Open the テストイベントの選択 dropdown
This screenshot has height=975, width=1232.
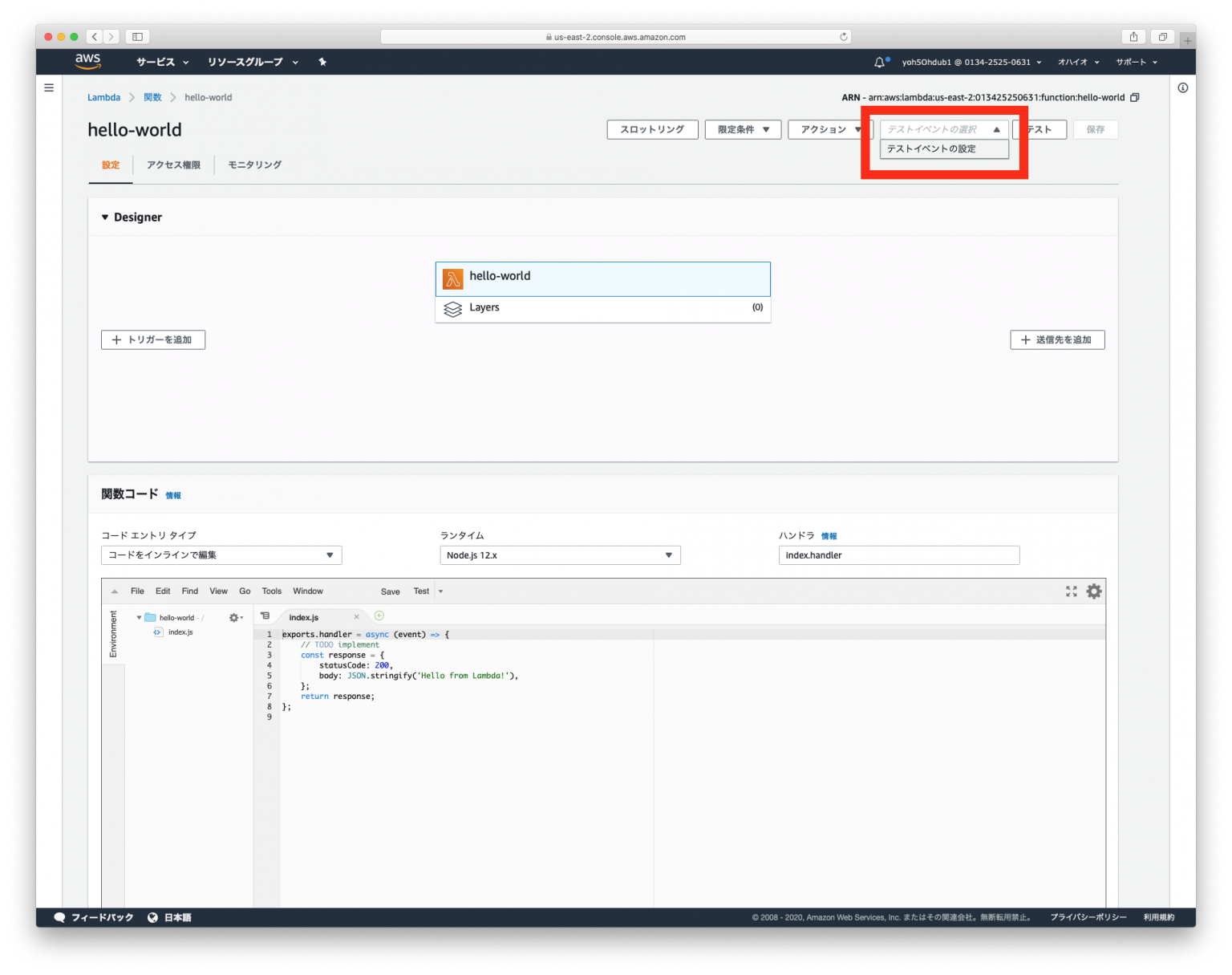coord(943,128)
